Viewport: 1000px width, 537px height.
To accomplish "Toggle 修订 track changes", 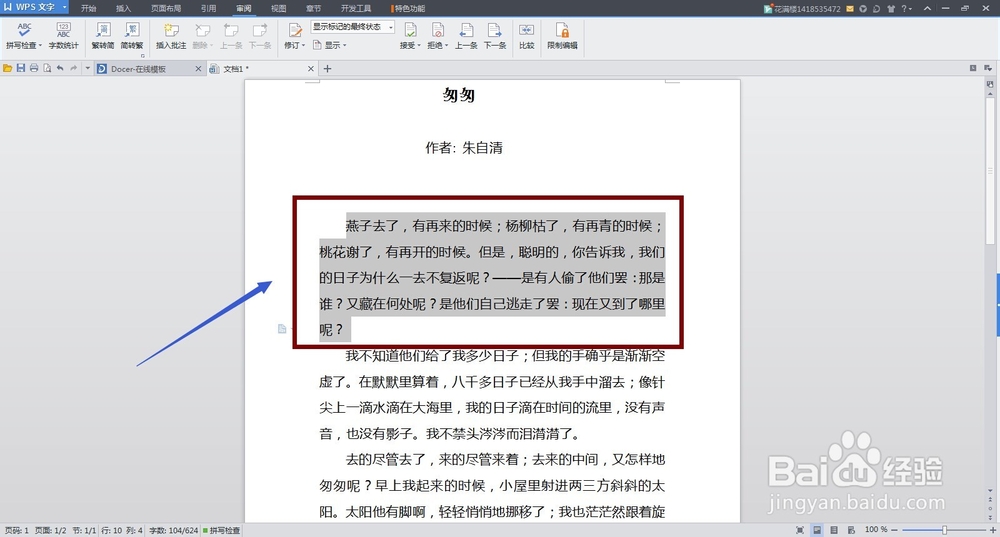I will pyautogui.click(x=293, y=36).
